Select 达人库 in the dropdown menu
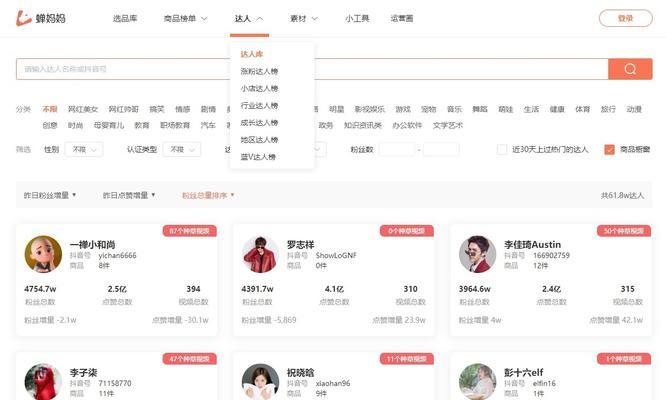The width and height of the screenshot is (666, 400). (x=252, y=54)
